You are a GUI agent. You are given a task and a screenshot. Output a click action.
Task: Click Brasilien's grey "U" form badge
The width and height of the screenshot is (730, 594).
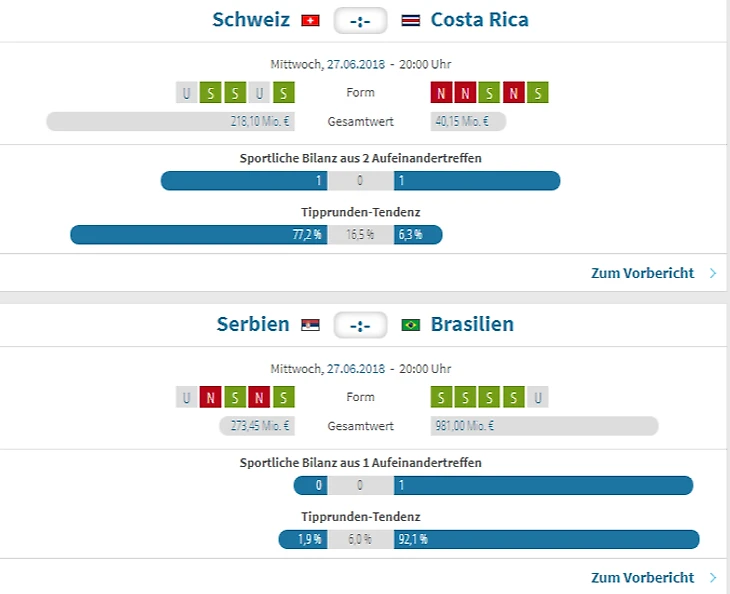(x=539, y=397)
